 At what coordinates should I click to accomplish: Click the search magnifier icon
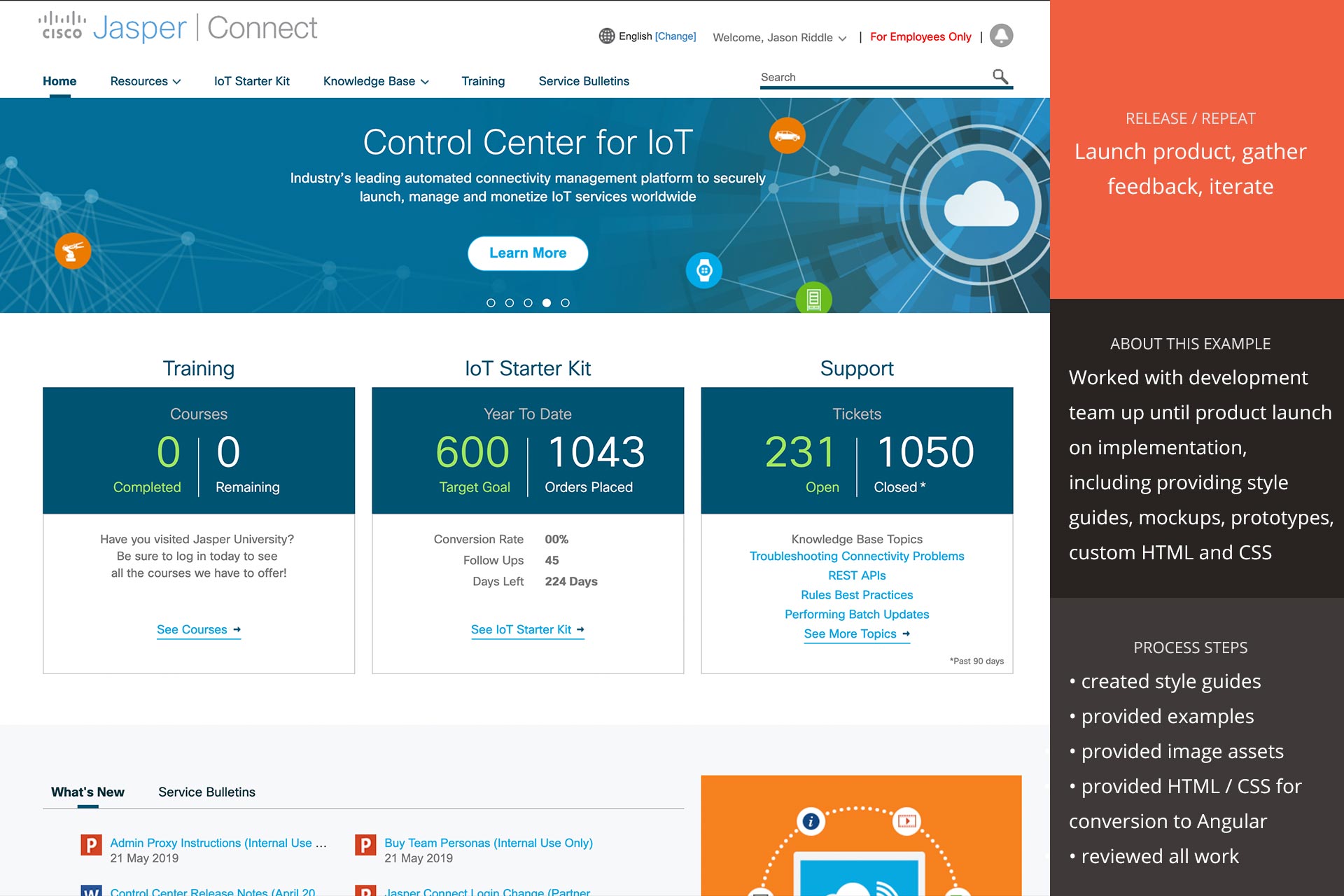click(x=1000, y=76)
